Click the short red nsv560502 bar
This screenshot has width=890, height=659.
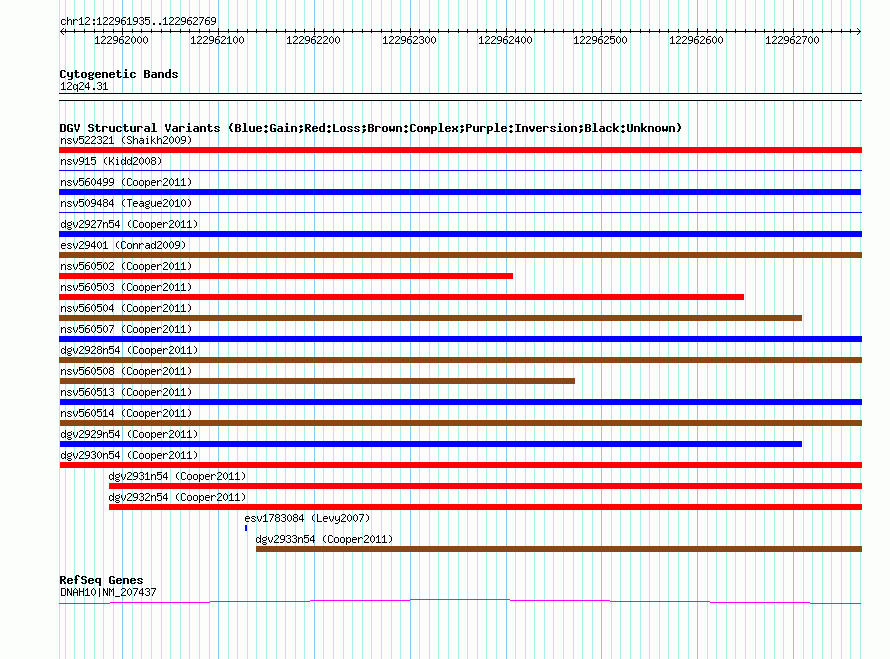(286, 276)
